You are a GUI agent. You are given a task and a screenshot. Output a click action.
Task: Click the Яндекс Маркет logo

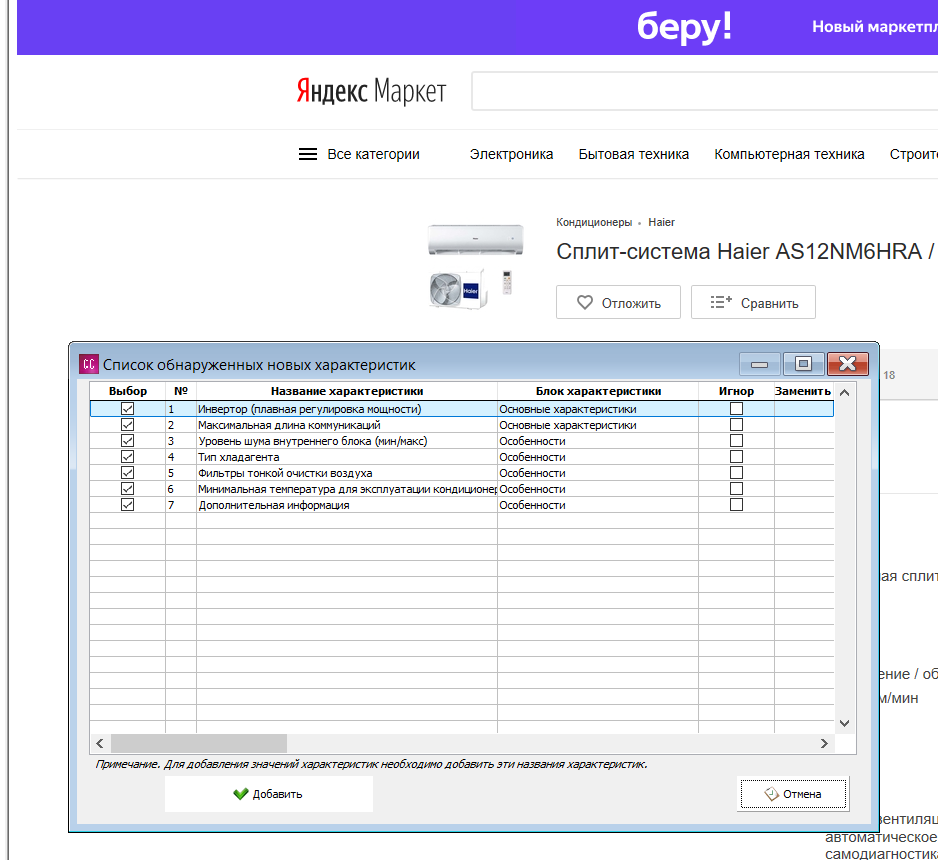pos(371,92)
